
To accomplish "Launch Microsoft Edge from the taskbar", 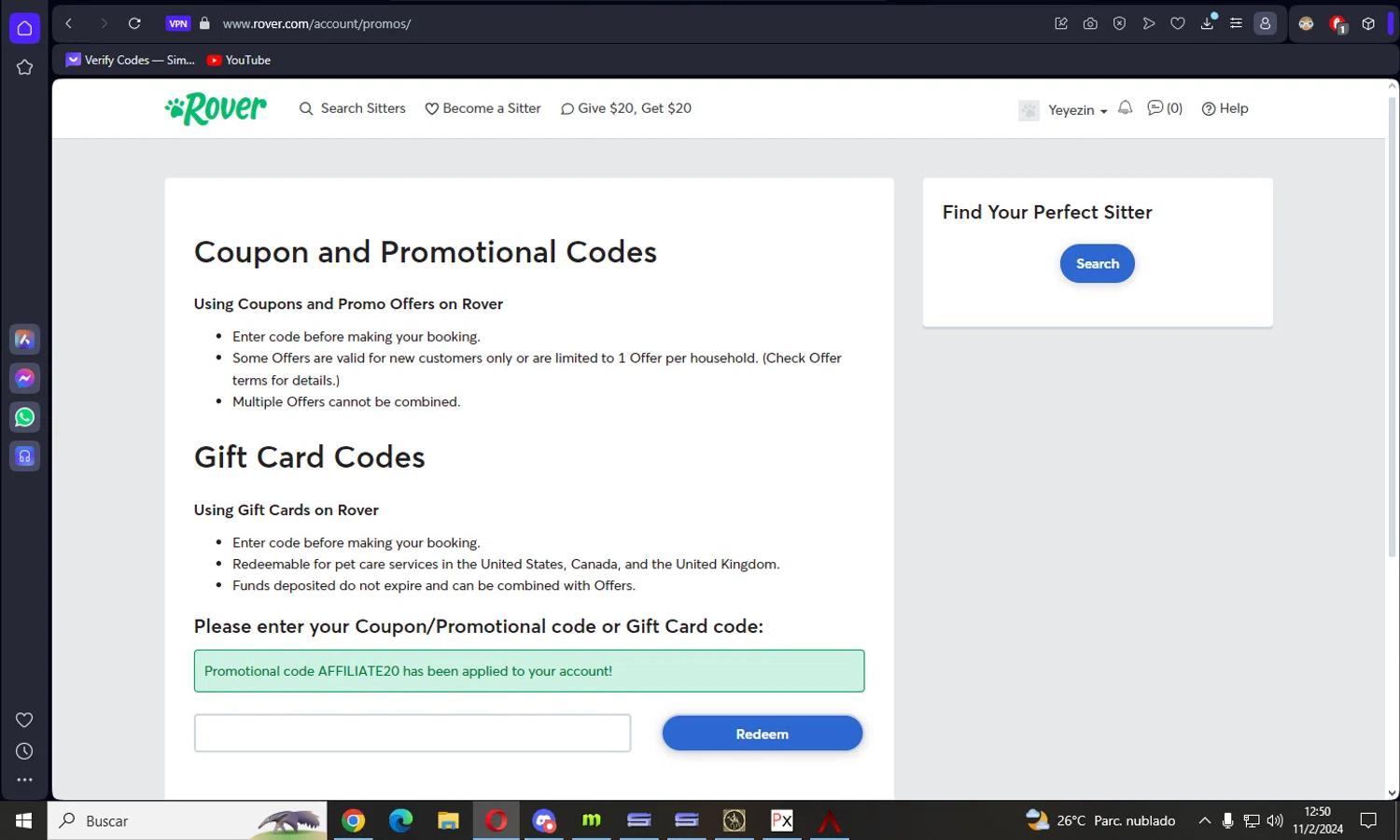I will [400, 820].
